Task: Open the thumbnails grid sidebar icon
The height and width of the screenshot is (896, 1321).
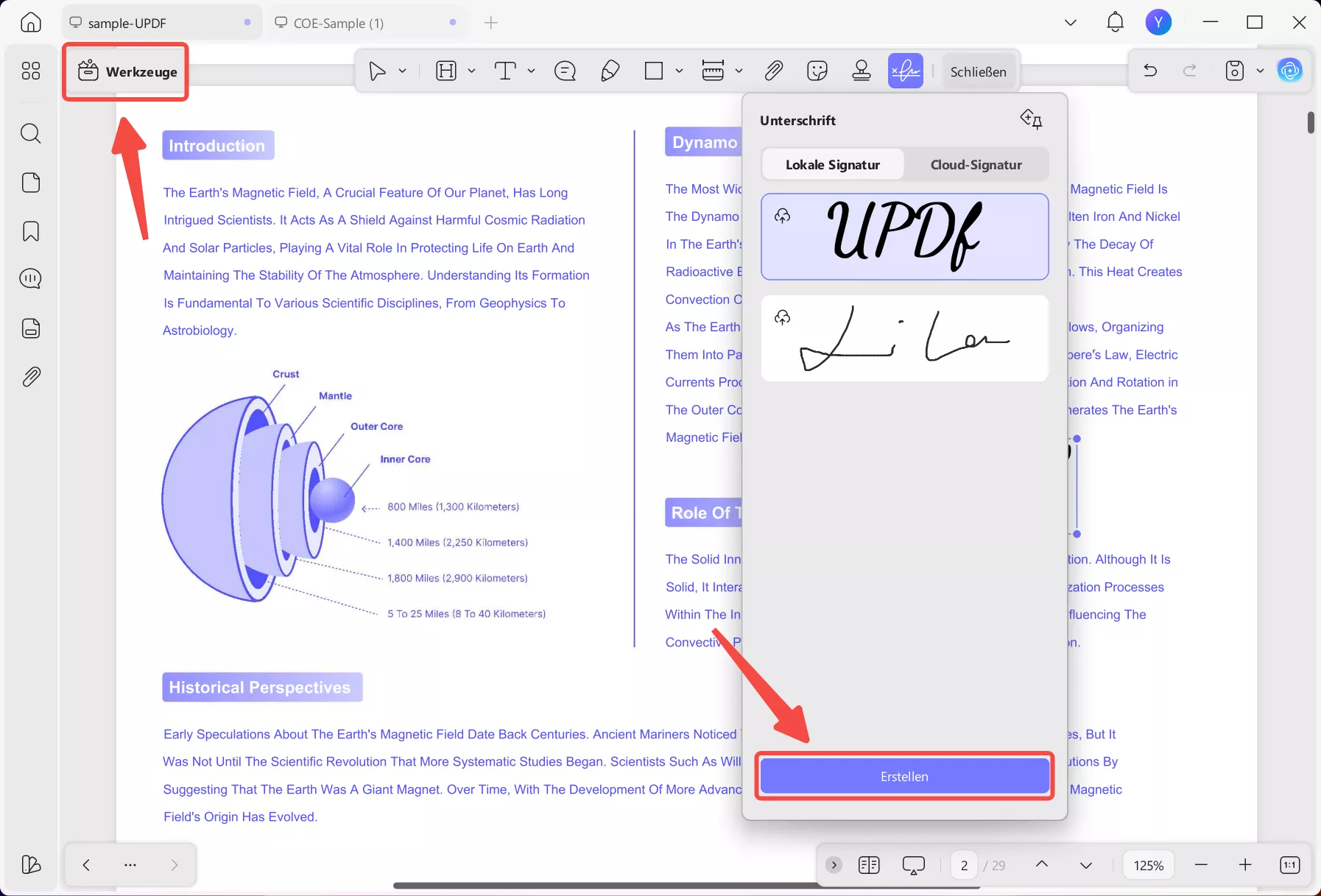Action: pos(31,71)
